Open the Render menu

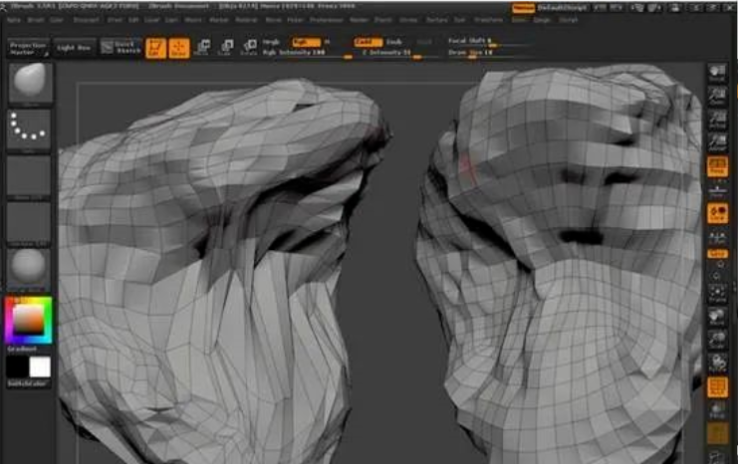(359, 20)
